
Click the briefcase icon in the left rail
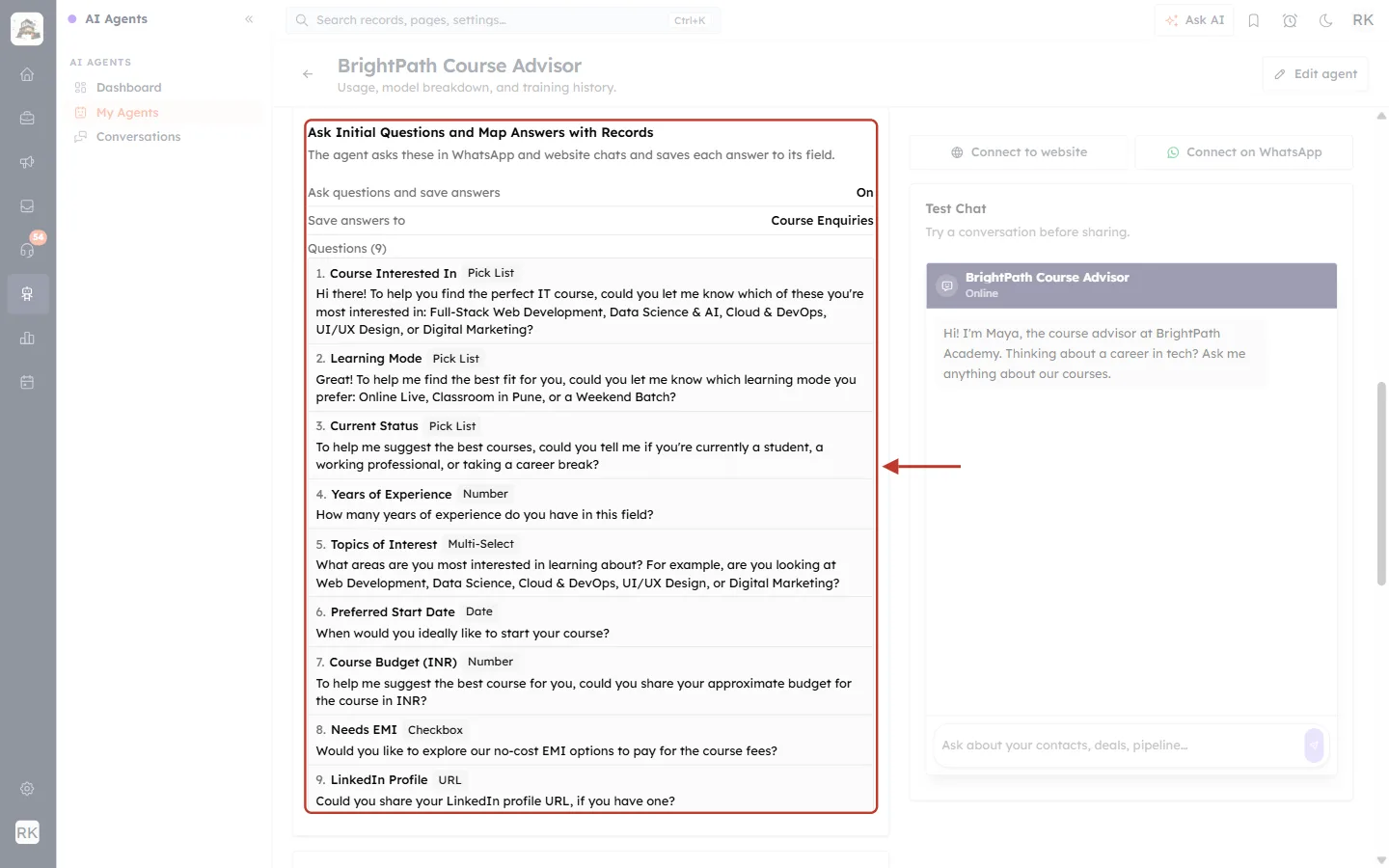point(27,119)
